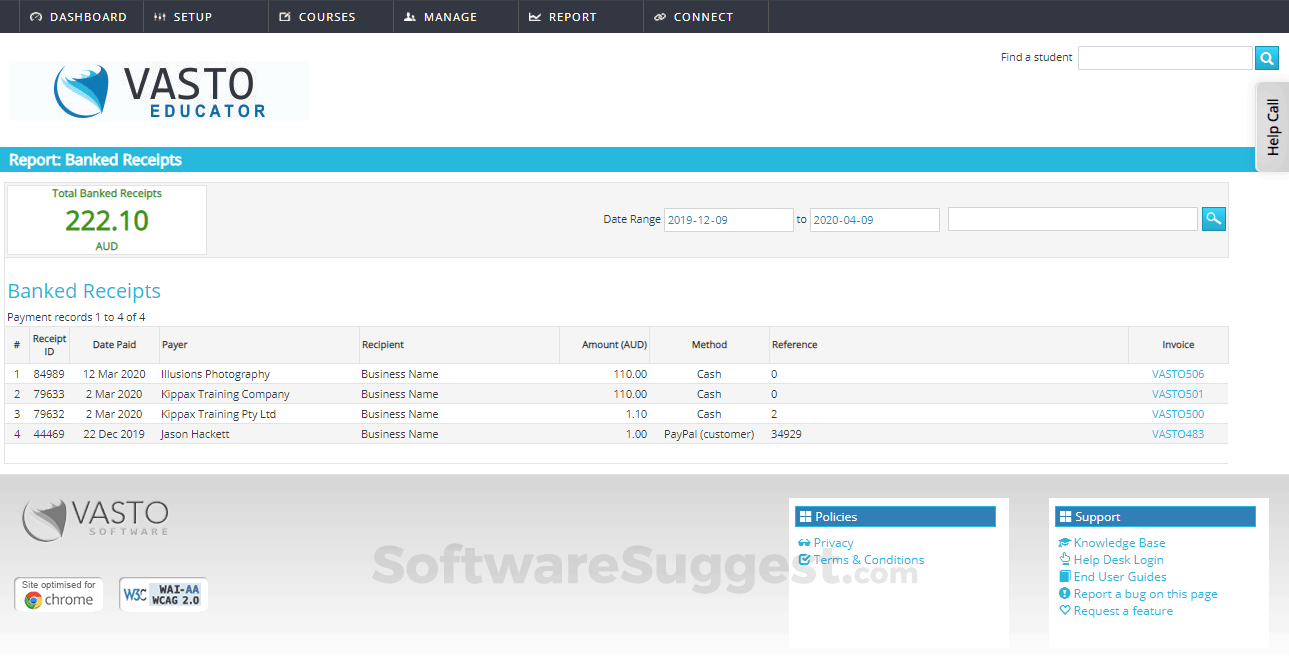Viewport: 1289px width, 663px height.
Task: Click the date range start field
Action: coord(728,220)
